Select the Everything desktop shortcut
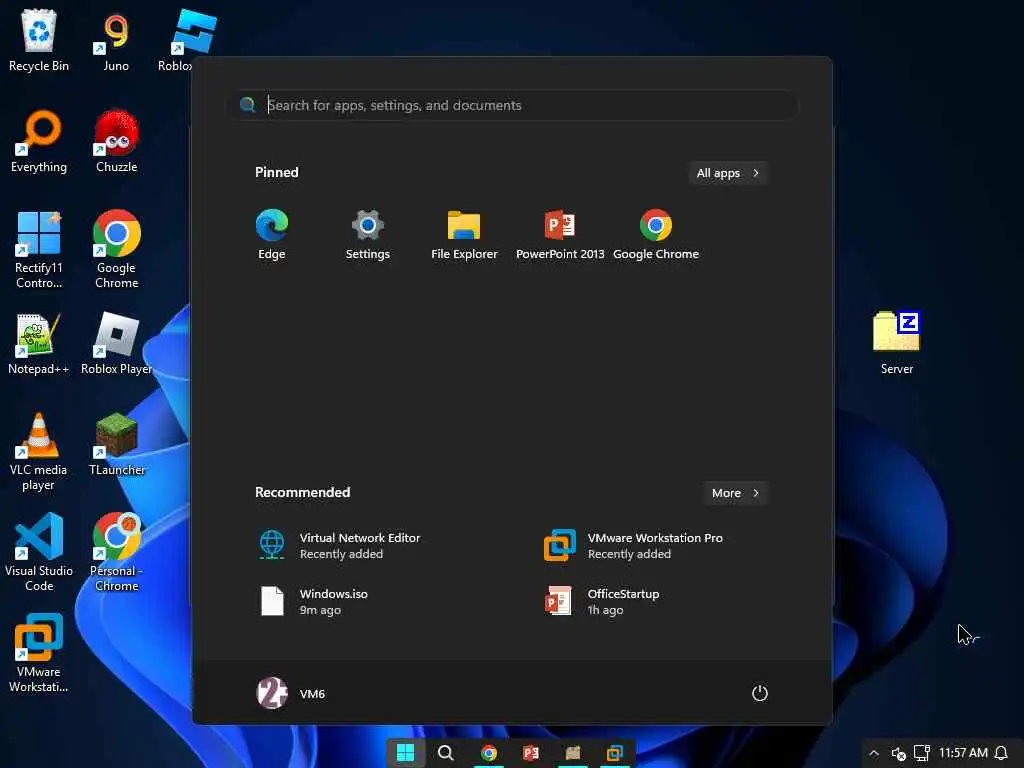Screen dimensions: 1024x768 (x=39, y=142)
